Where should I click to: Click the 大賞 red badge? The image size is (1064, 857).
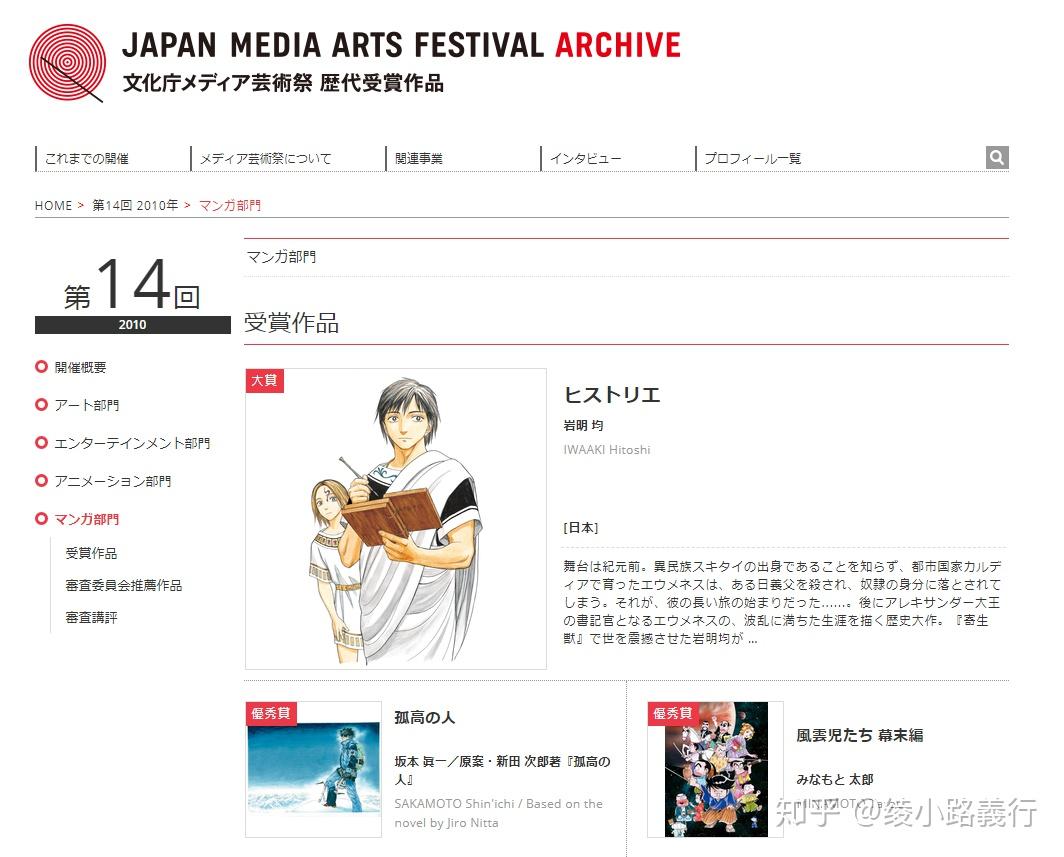click(x=265, y=380)
